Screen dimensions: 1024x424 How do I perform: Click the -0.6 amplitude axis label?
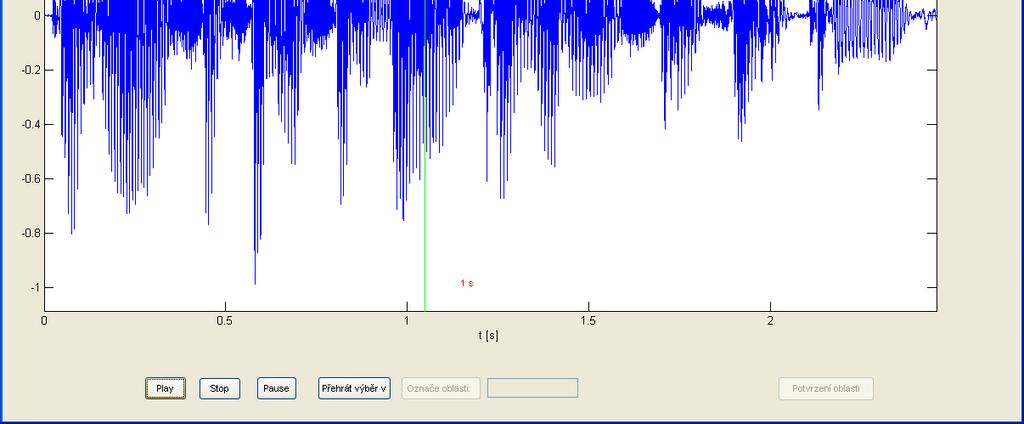tap(31, 178)
